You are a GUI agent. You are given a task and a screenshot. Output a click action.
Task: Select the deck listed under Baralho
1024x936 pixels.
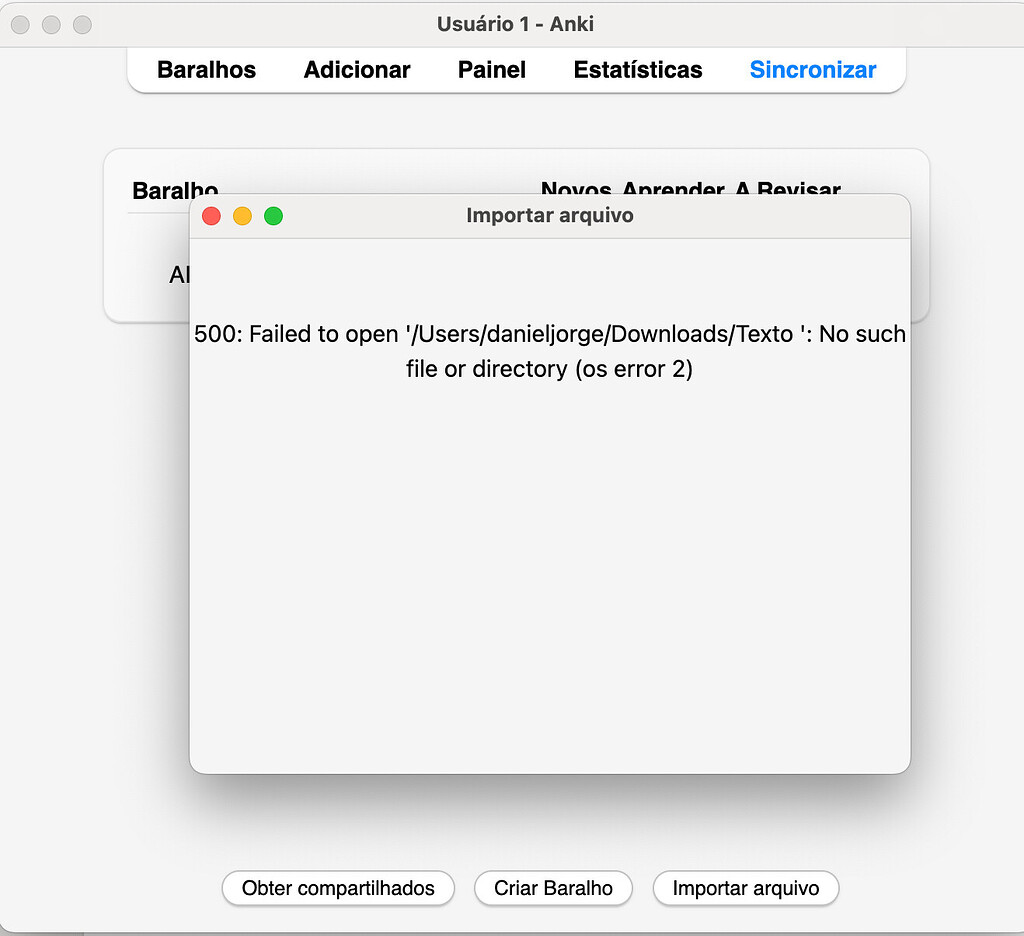[178, 275]
